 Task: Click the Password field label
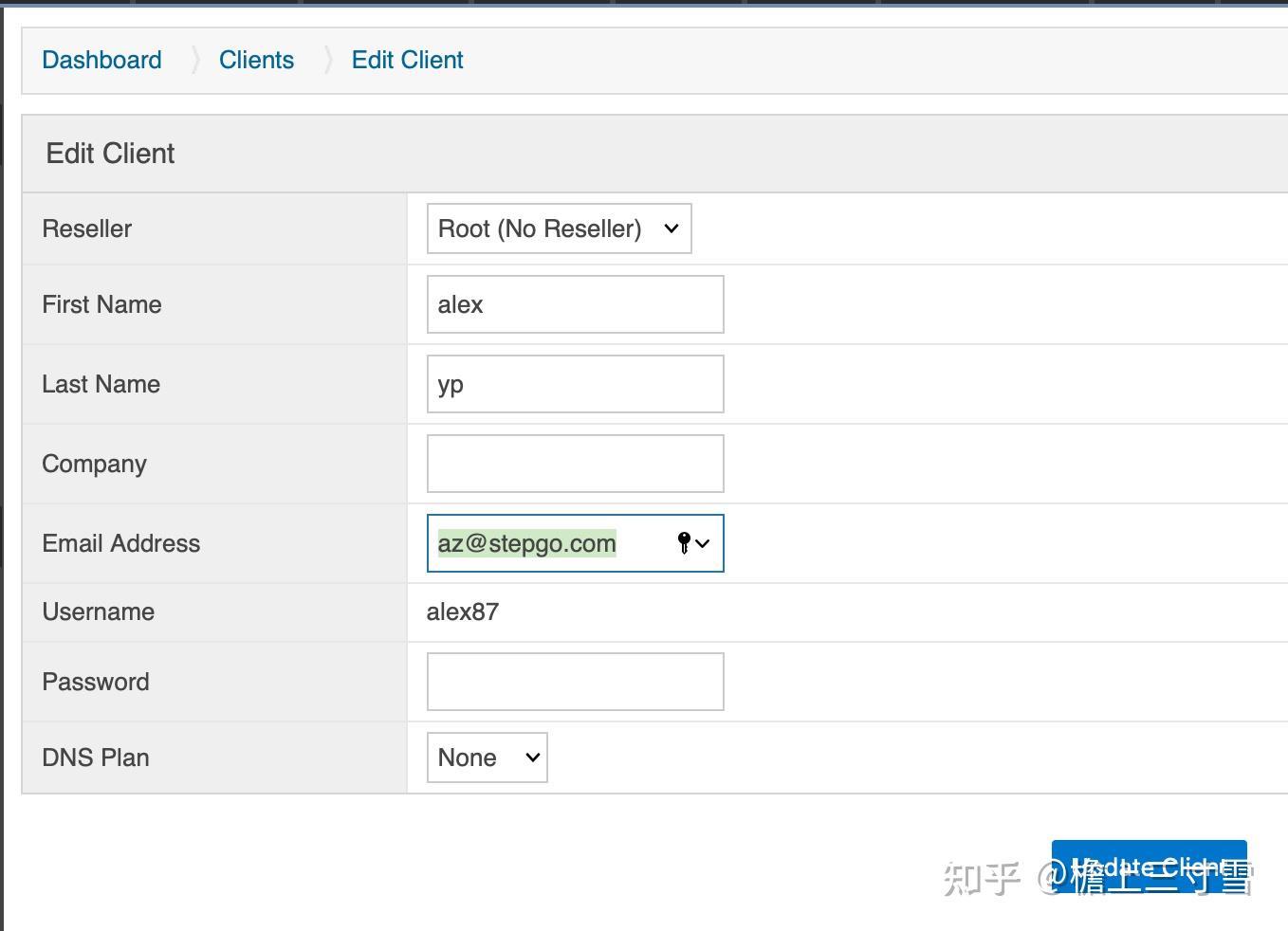click(x=95, y=682)
